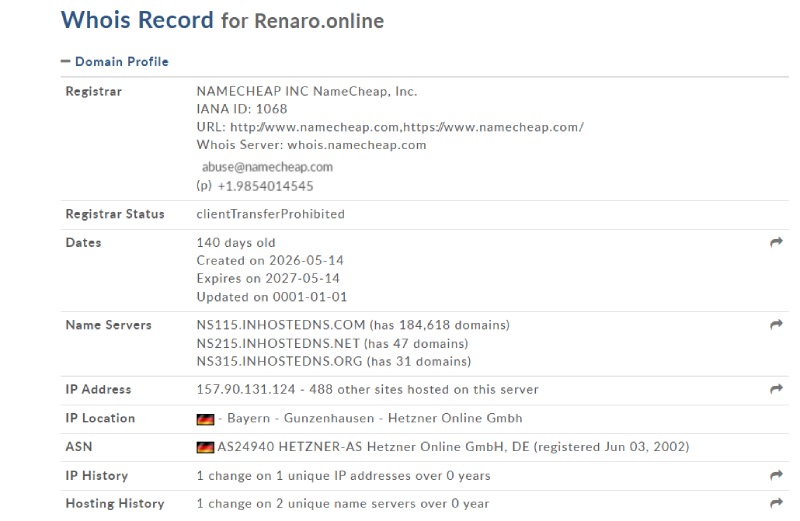Click the German flag in the ASN row
Image resolution: width=800 pixels, height=521 pixels.
[205, 447]
